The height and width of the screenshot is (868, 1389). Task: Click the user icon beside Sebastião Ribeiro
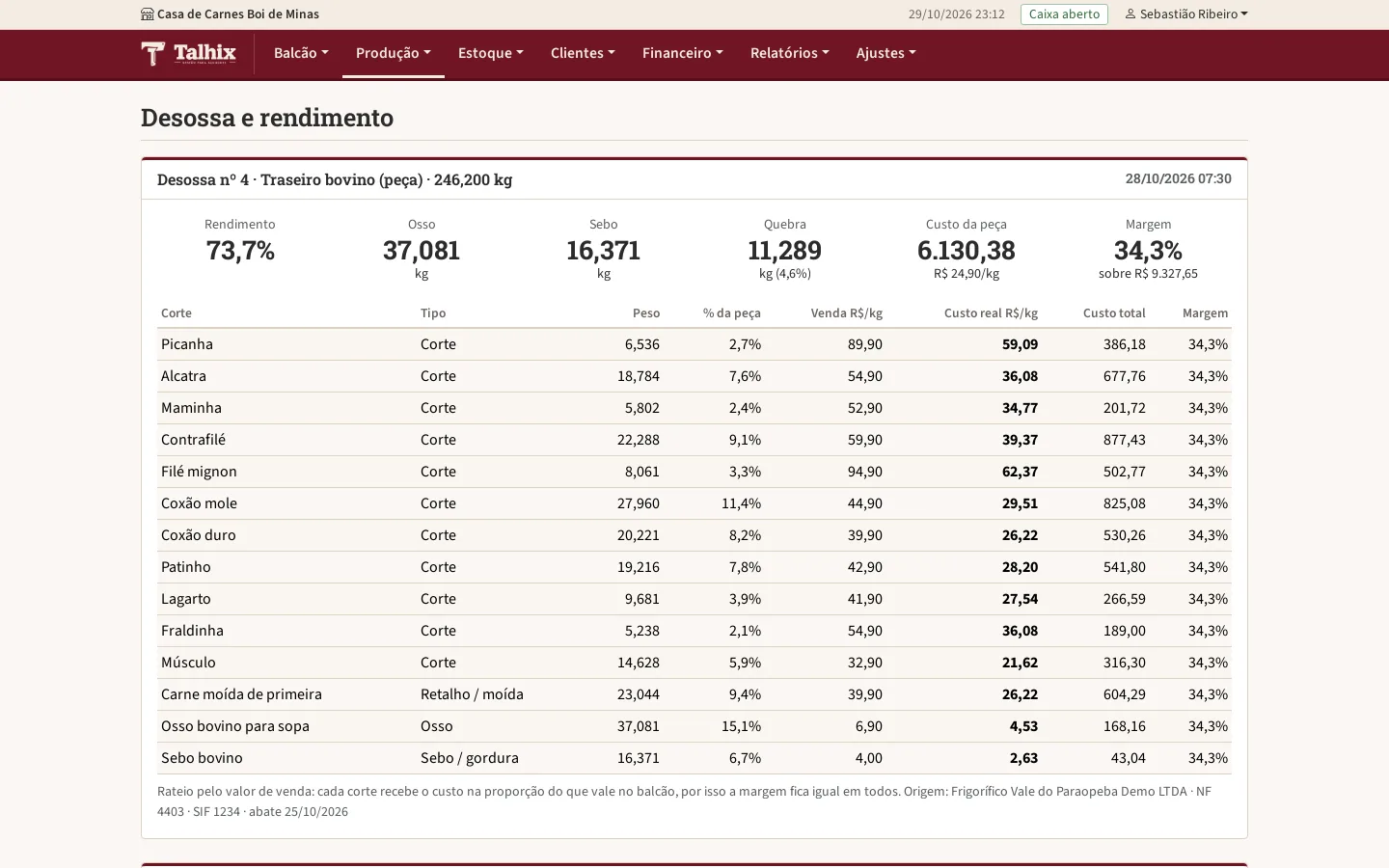(x=1130, y=14)
